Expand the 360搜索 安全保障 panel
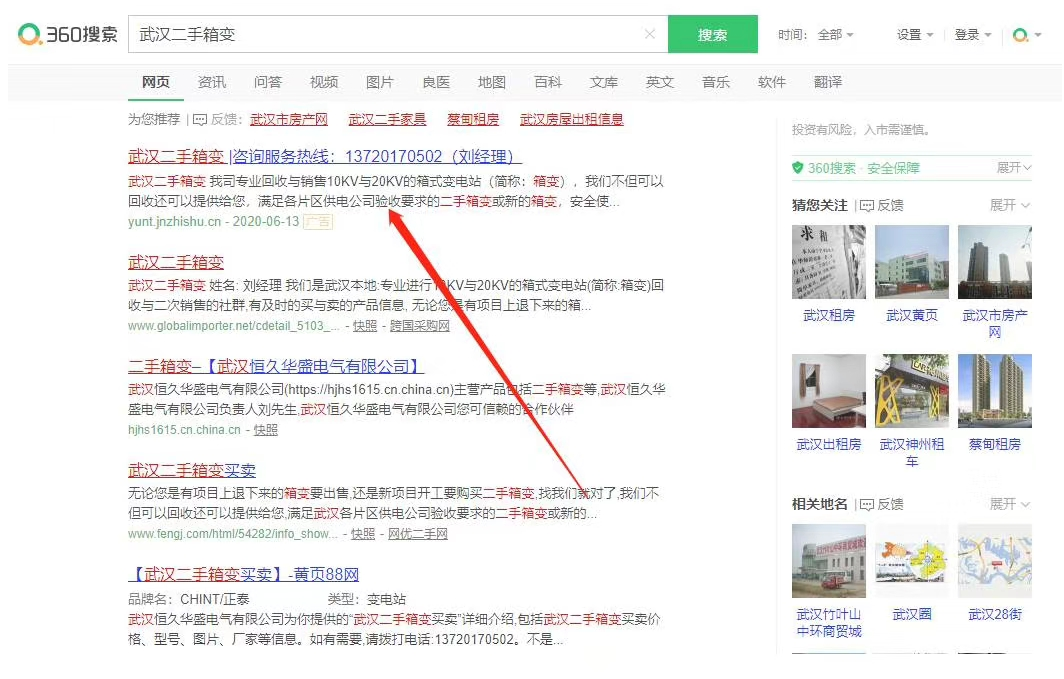The width and height of the screenshot is (1064, 679). (1014, 168)
